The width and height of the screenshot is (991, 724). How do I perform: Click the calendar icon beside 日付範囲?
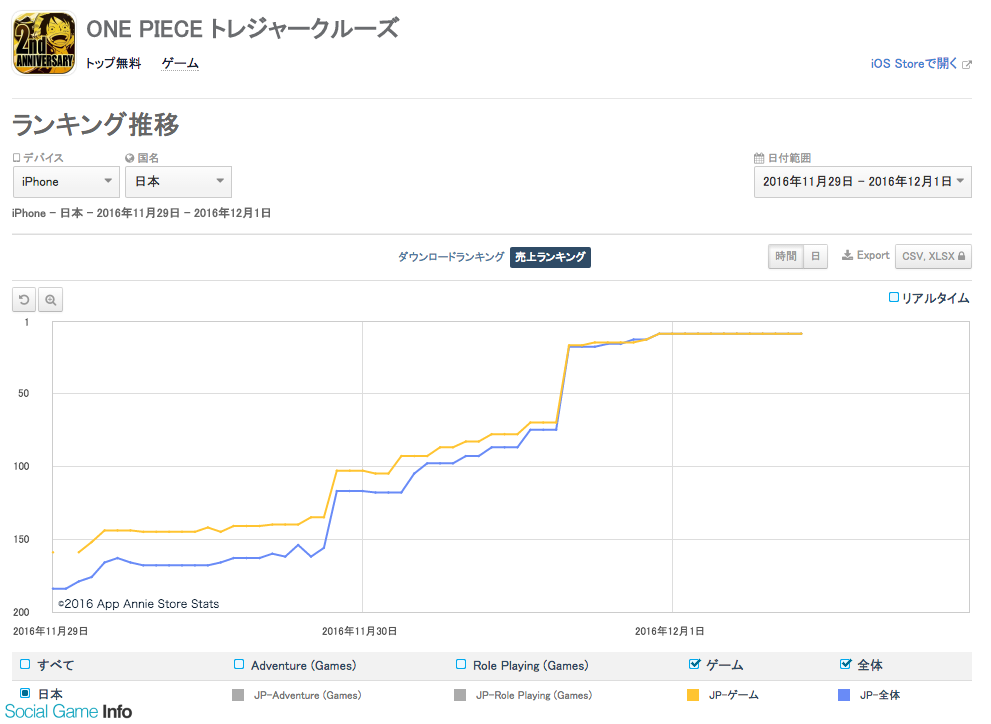coord(759,158)
